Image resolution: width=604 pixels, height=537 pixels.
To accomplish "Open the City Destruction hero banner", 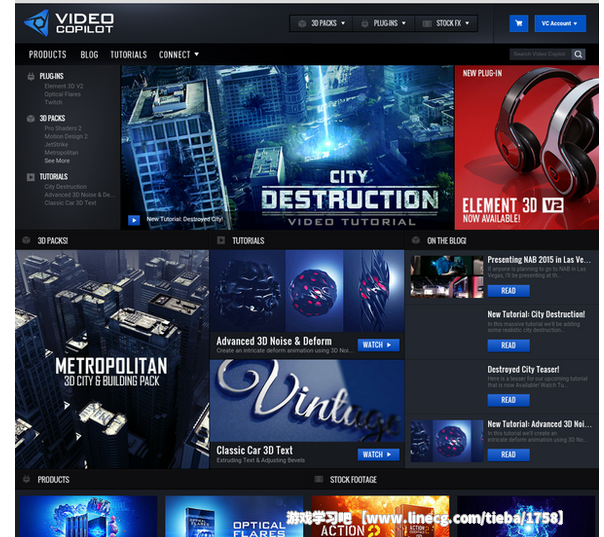I will pyautogui.click(x=287, y=147).
